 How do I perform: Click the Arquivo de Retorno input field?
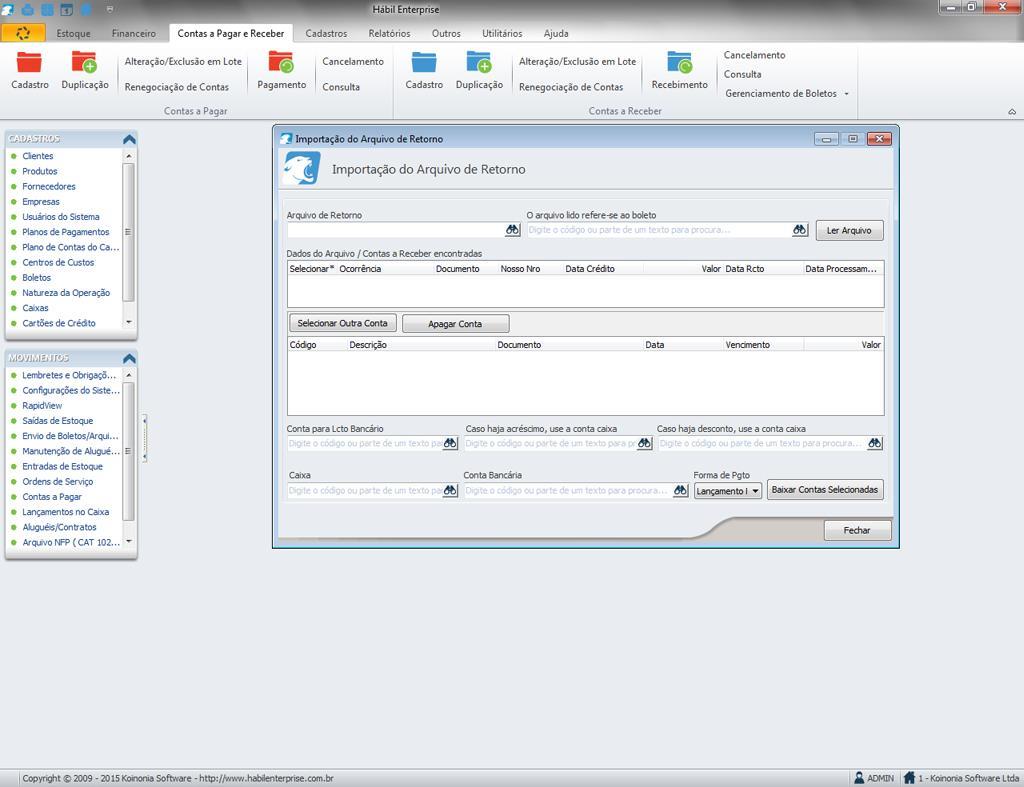(x=395, y=230)
